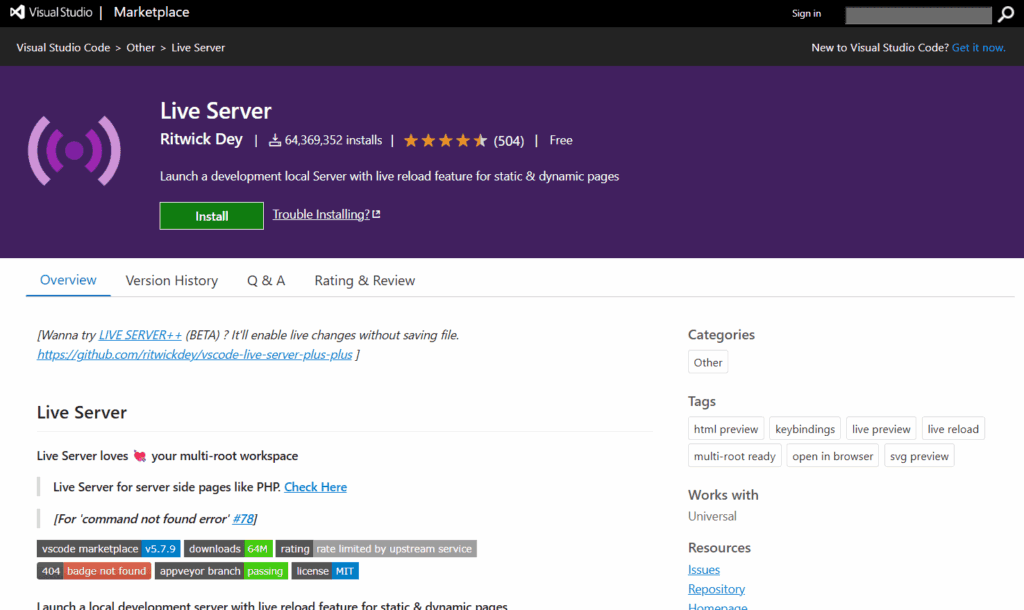
Task: Open the rating rate limited badge
Action: [x=376, y=549]
